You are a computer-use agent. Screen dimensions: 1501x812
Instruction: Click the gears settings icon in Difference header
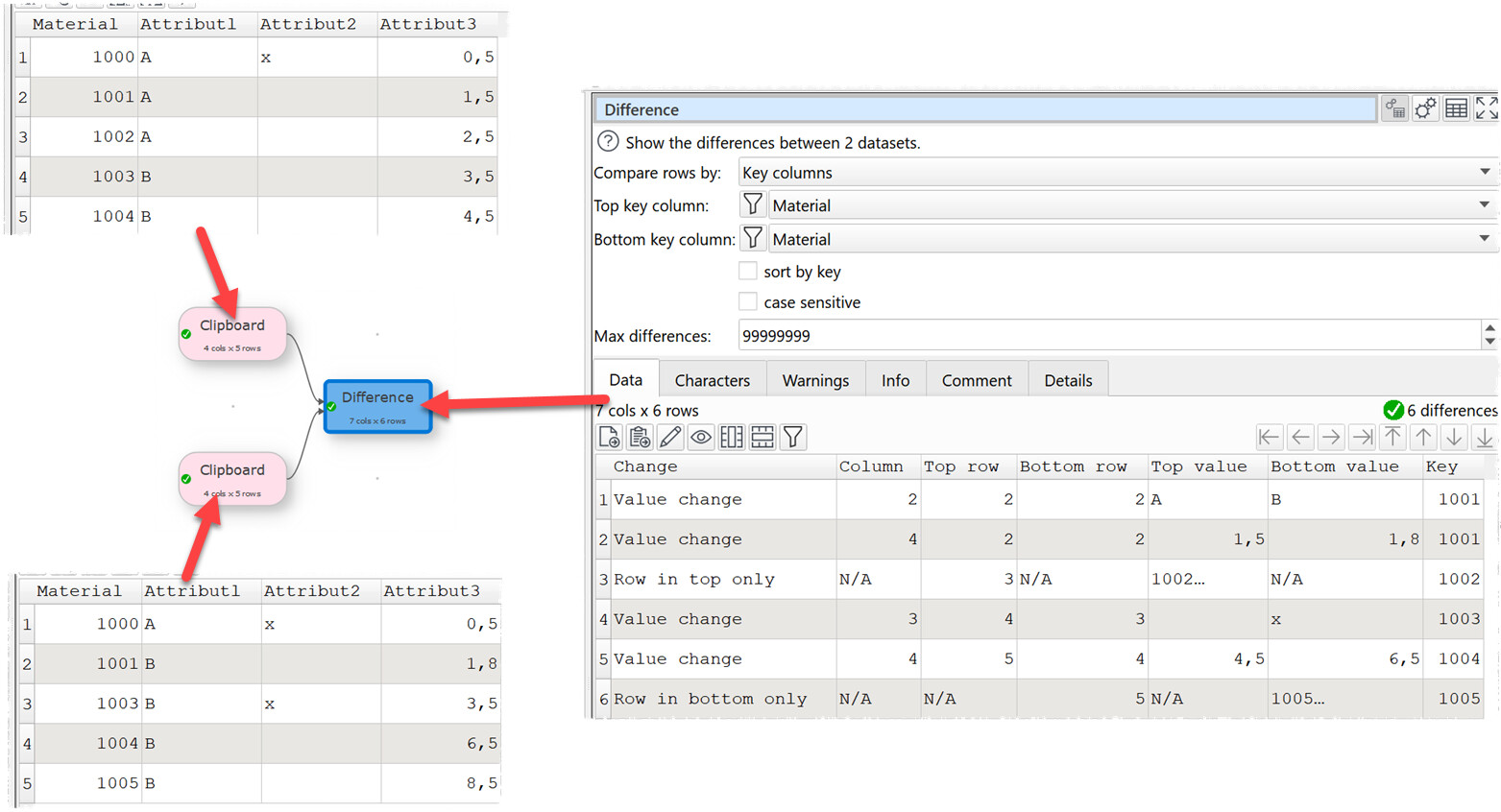coord(1425,109)
